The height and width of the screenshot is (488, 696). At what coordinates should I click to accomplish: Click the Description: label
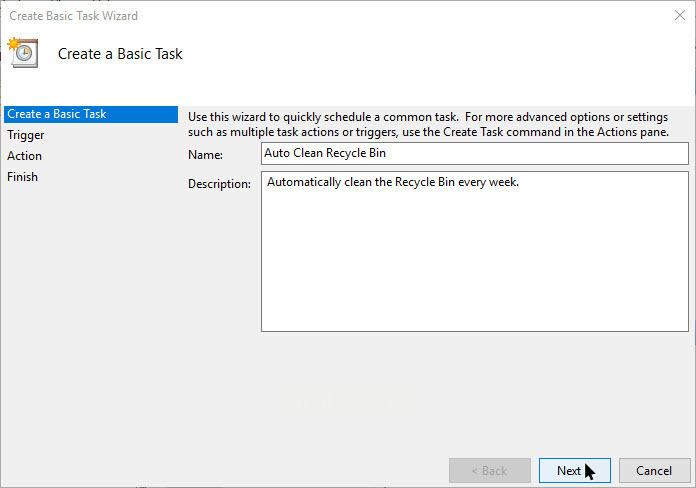click(219, 185)
